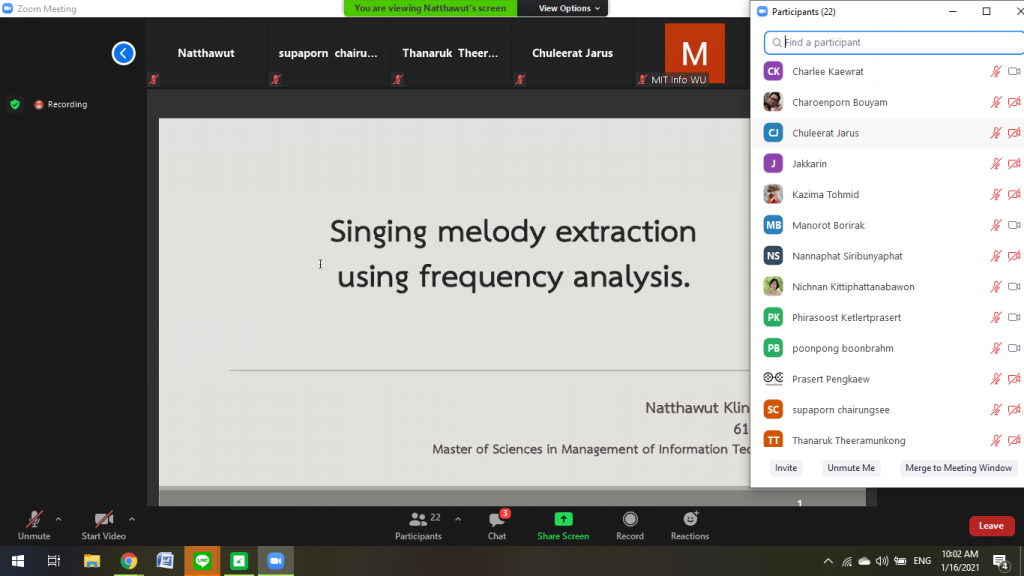Open the Chat panel icon
This screenshot has width=1024, height=576.
click(497, 520)
